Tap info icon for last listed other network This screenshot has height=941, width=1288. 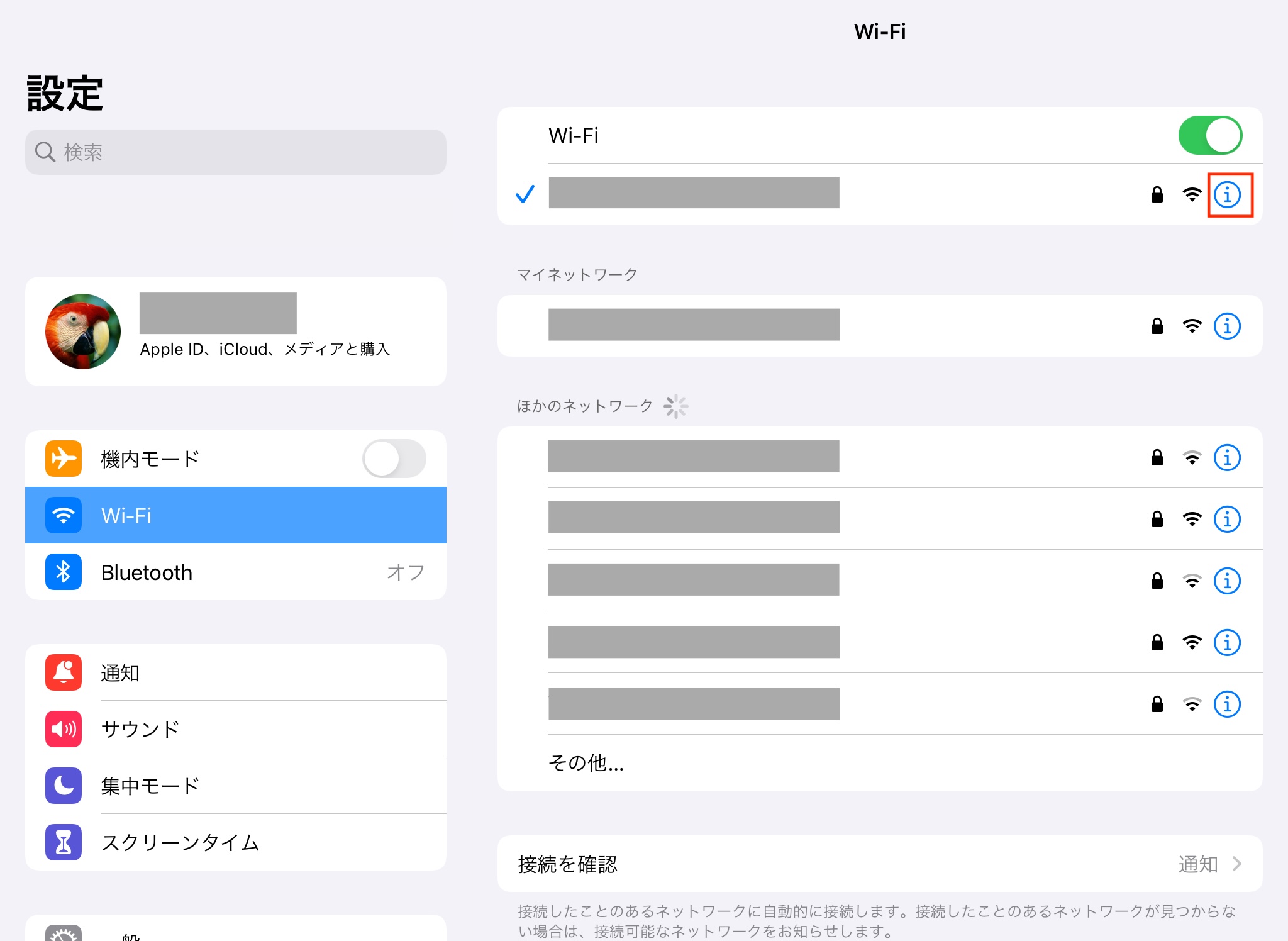tap(1226, 704)
